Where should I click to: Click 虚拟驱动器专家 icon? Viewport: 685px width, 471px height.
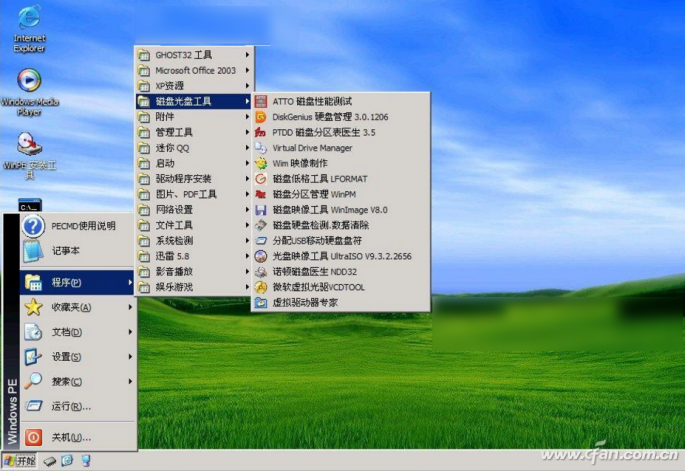(x=261, y=302)
